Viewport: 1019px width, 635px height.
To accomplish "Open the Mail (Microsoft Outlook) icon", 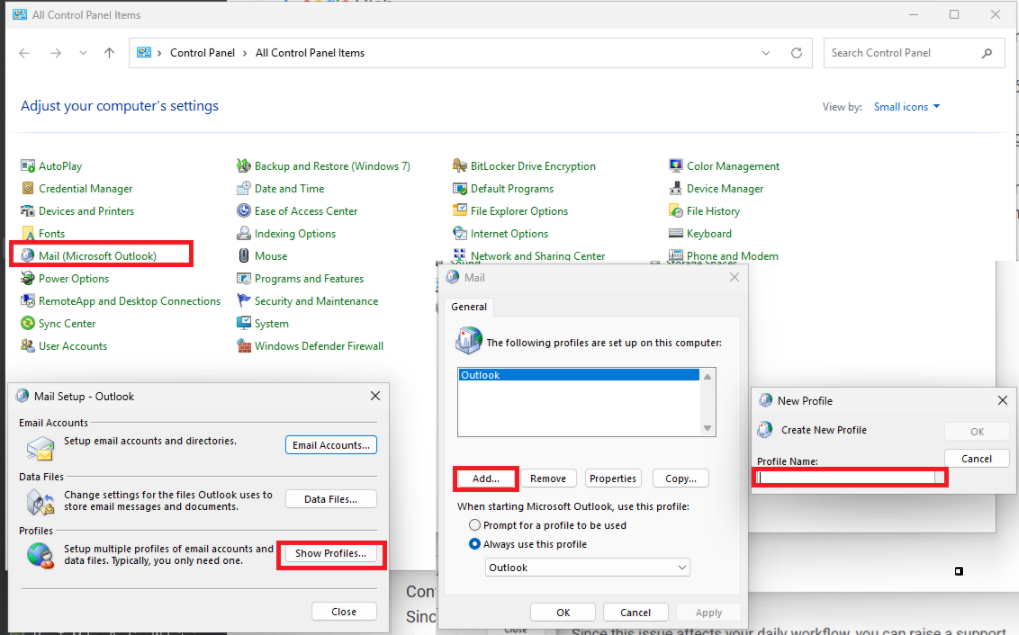I will pos(27,255).
